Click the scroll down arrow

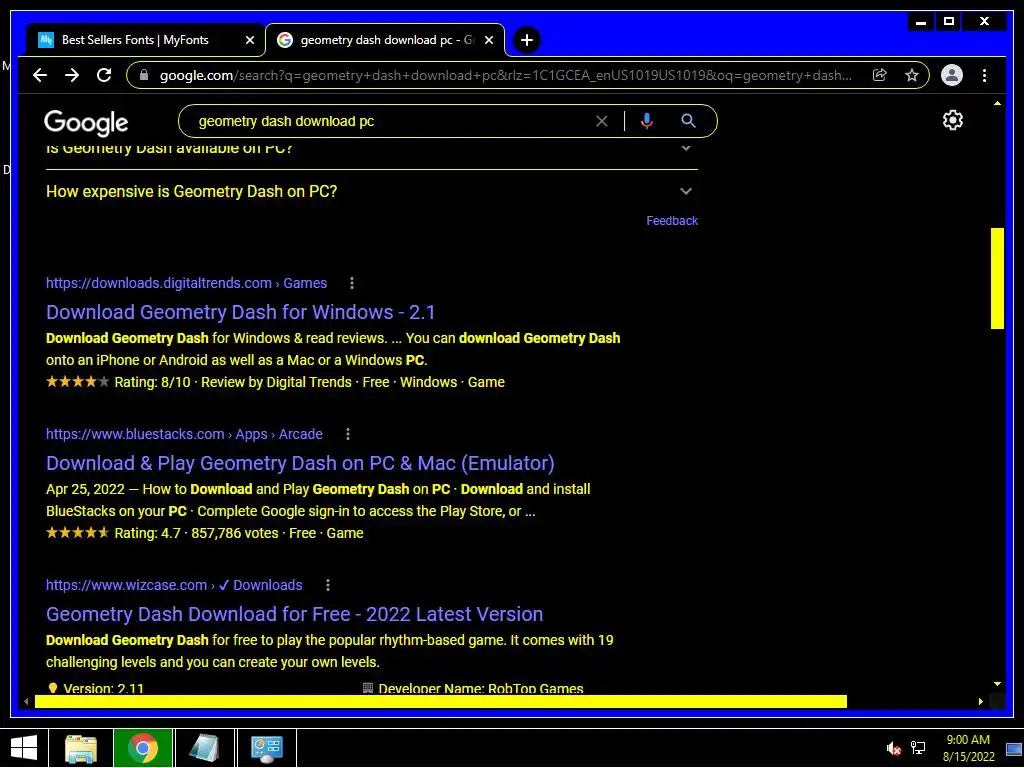[997, 684]
